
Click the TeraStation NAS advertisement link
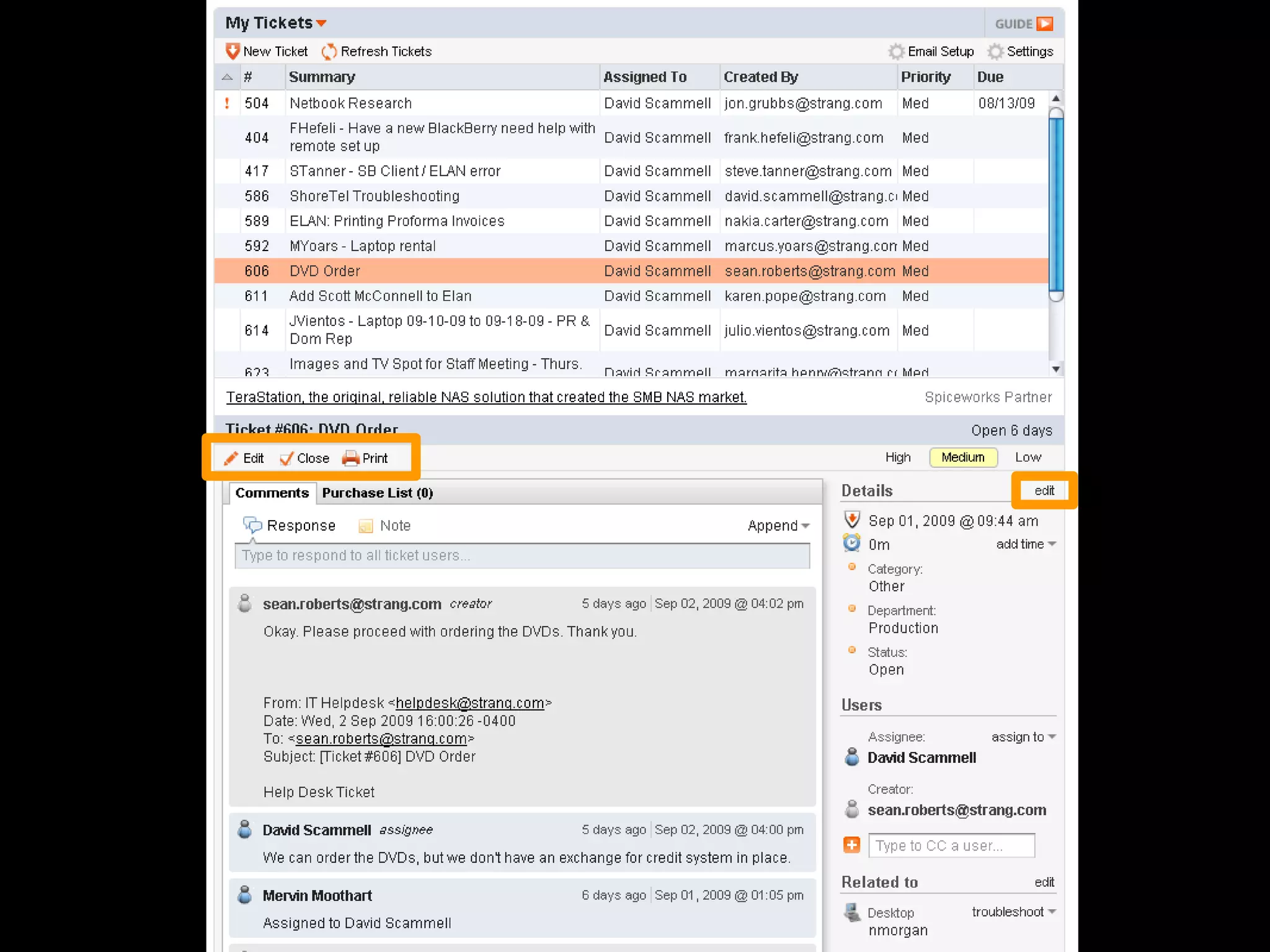pos(486,397)
